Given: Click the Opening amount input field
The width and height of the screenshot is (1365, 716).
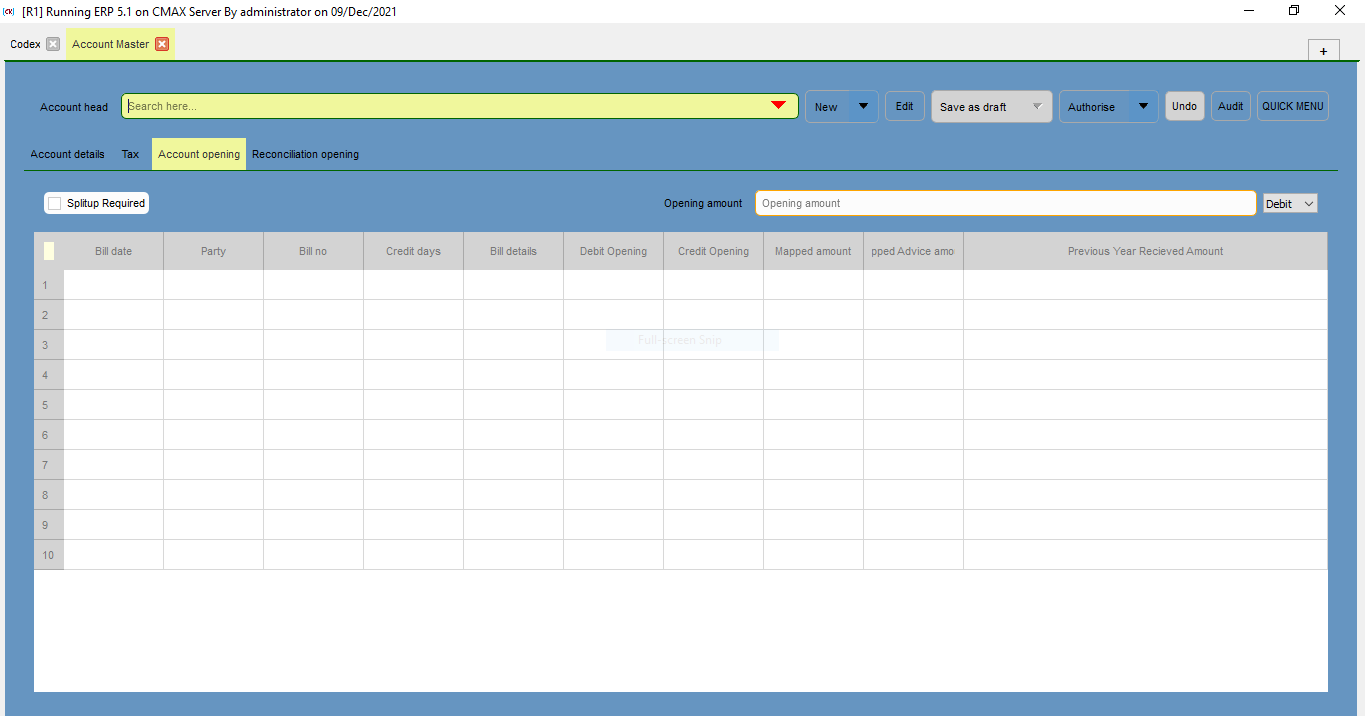Looking at the screenshot, I should tap(1005, 203).
